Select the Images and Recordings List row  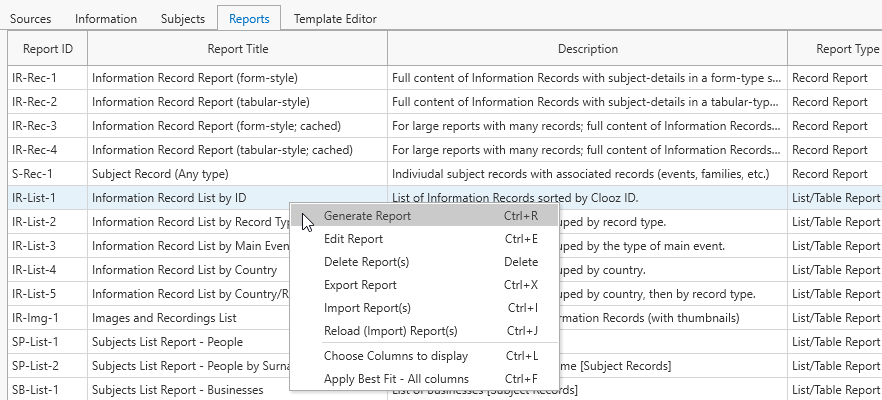[165, 318]
